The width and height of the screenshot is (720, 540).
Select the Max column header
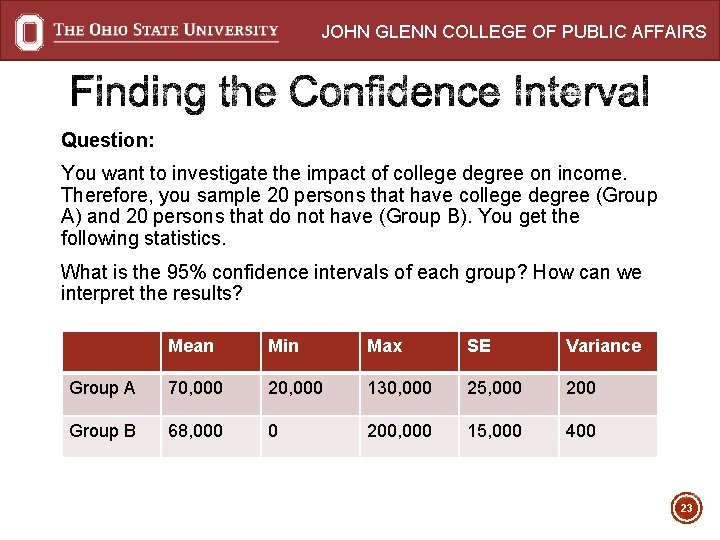385,346
